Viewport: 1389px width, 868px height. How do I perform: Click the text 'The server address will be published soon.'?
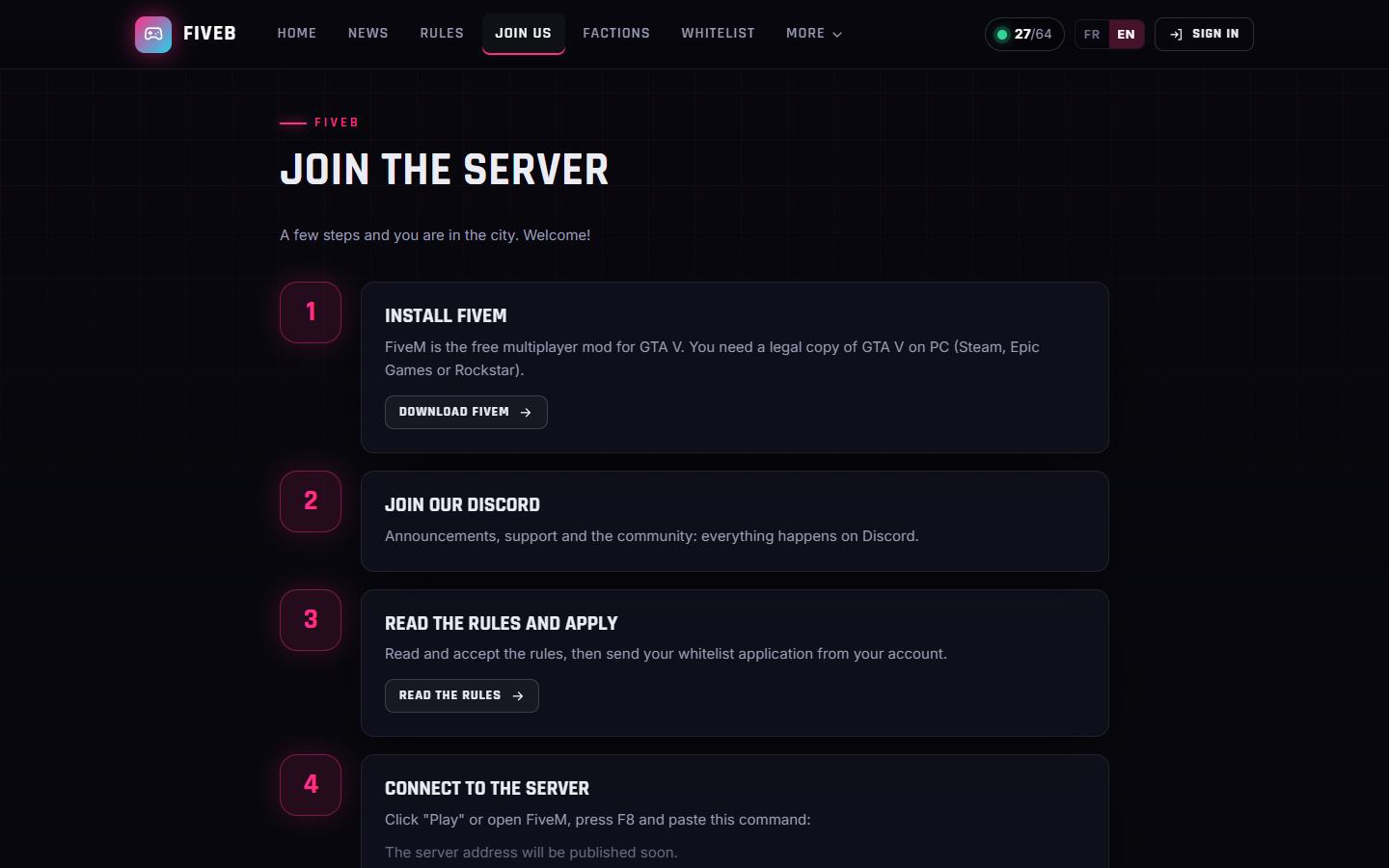click(531, 853)
